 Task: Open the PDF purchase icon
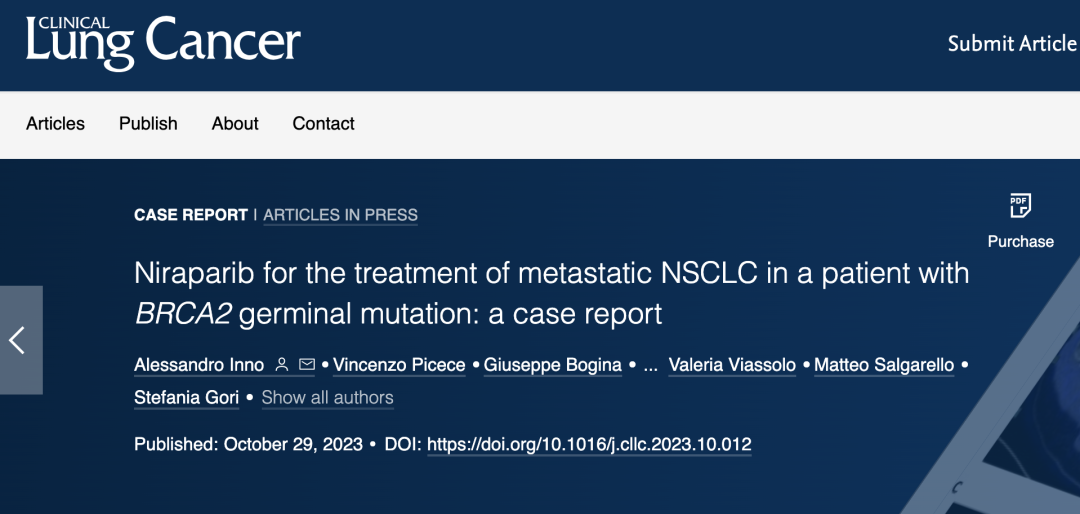[1020, 206]
